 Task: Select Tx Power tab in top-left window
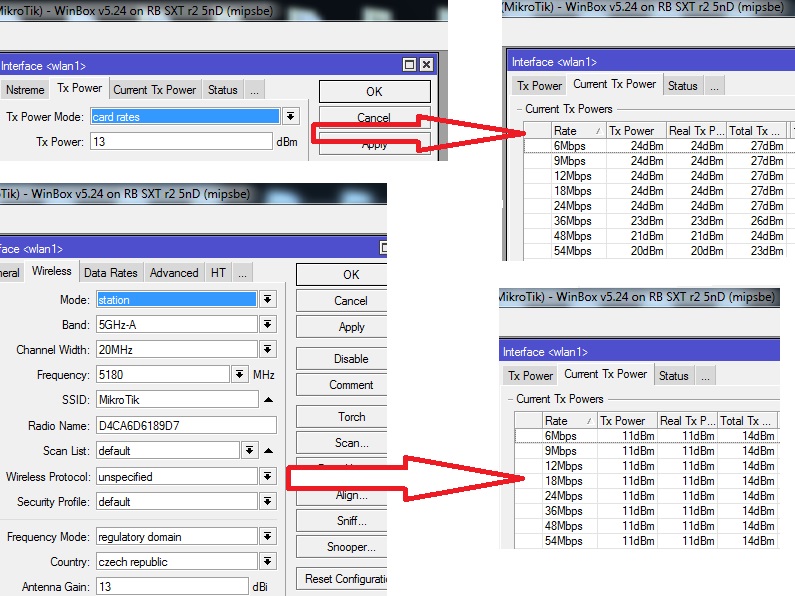click(x=80, y=88)
